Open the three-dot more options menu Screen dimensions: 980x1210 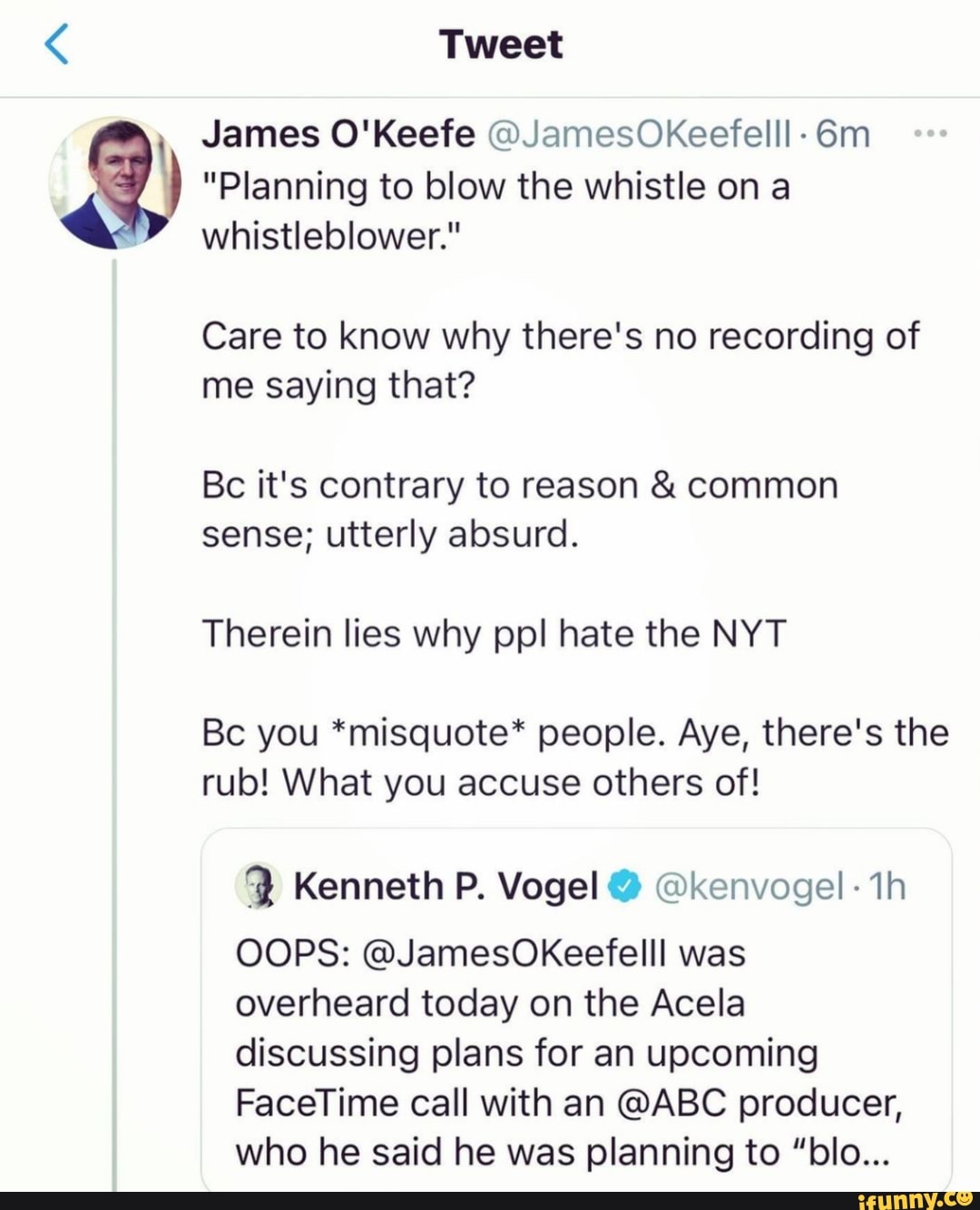click(x=930, y=134)
